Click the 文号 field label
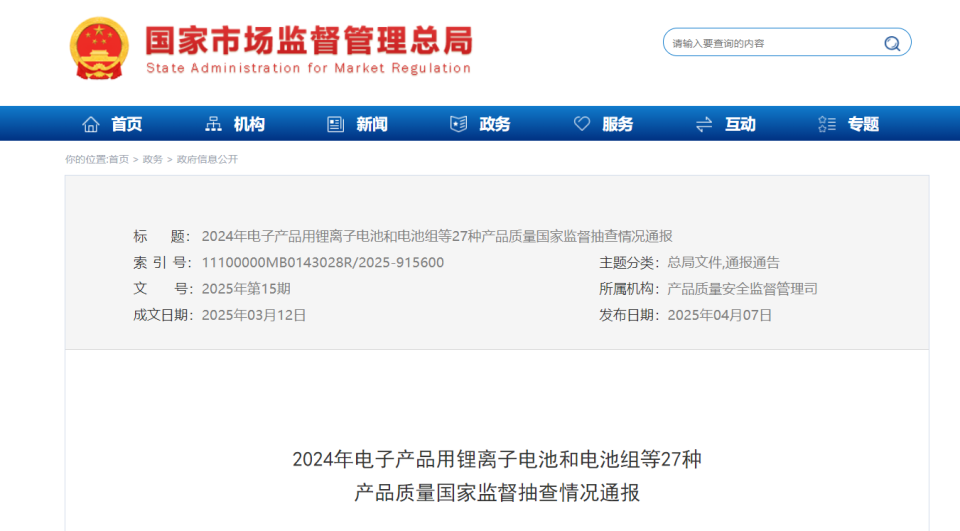960x531 pixels. coord(162,289)
